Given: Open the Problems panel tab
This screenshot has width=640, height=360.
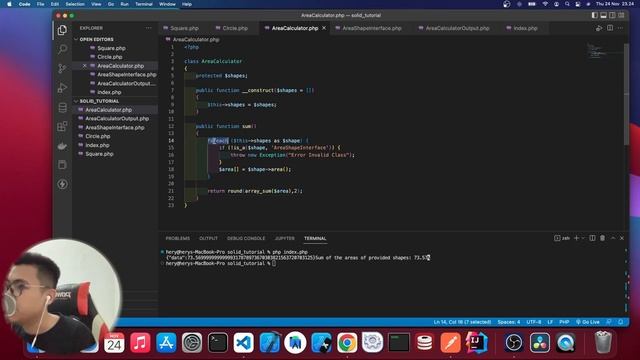Looking at the screenshot, I should click(x=178, y=238).
